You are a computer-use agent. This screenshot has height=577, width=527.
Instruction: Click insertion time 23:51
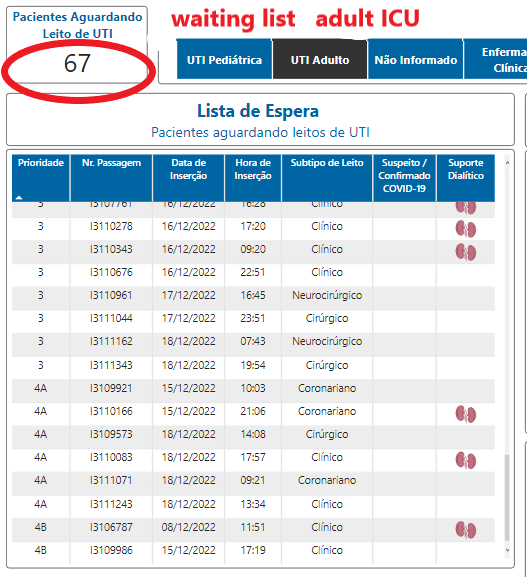(253, 318)
